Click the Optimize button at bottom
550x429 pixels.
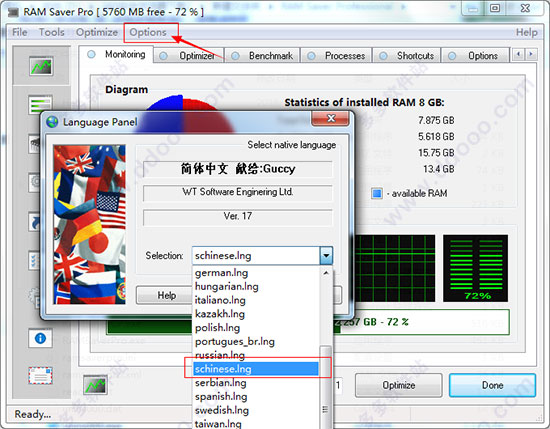(398, 385)
